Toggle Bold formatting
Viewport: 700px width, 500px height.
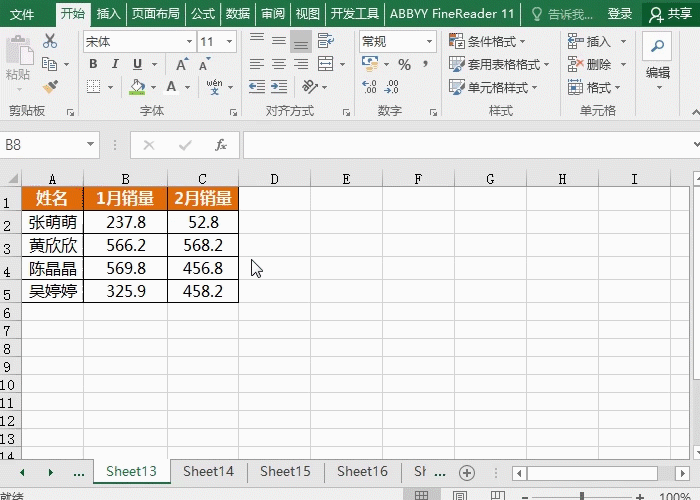[x=93, y=64]
